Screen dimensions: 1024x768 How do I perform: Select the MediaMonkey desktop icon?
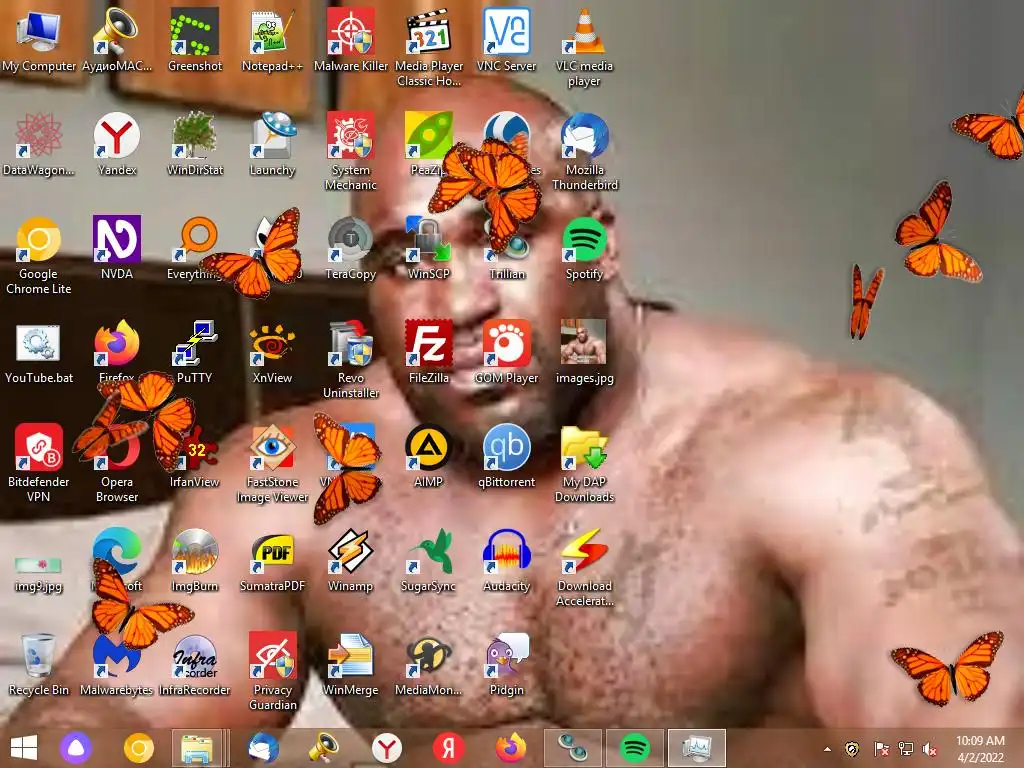[429, 664]
